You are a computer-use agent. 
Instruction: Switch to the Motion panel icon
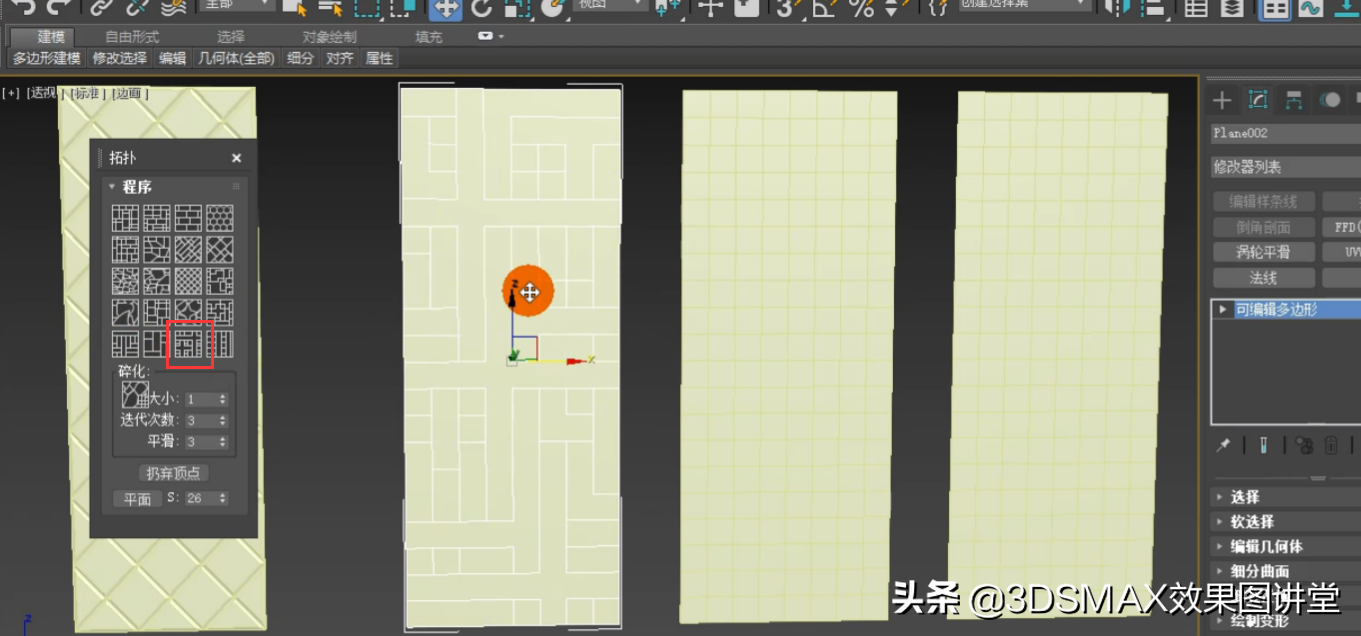(1330, 99)
